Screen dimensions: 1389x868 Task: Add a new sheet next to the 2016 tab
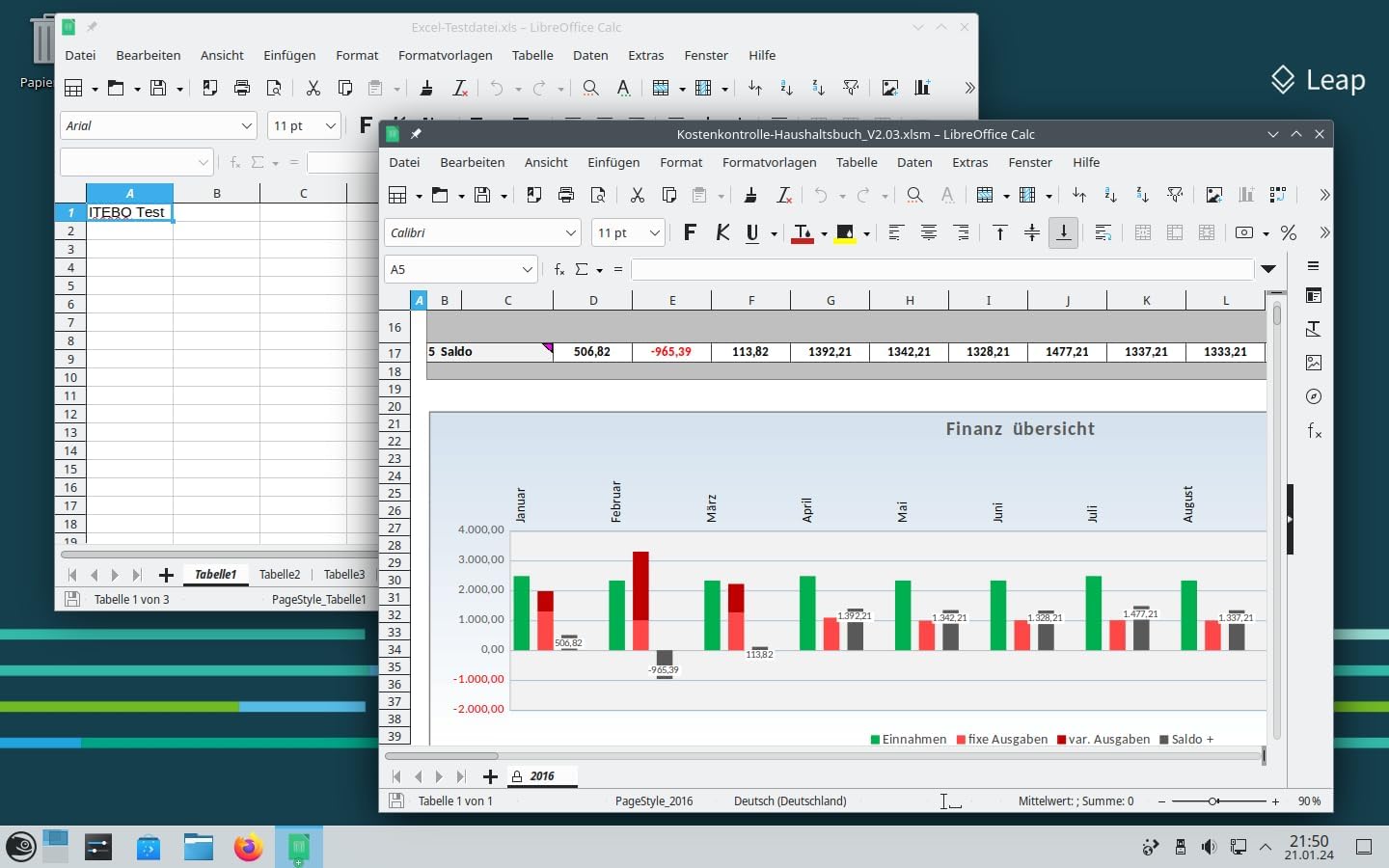490,776
